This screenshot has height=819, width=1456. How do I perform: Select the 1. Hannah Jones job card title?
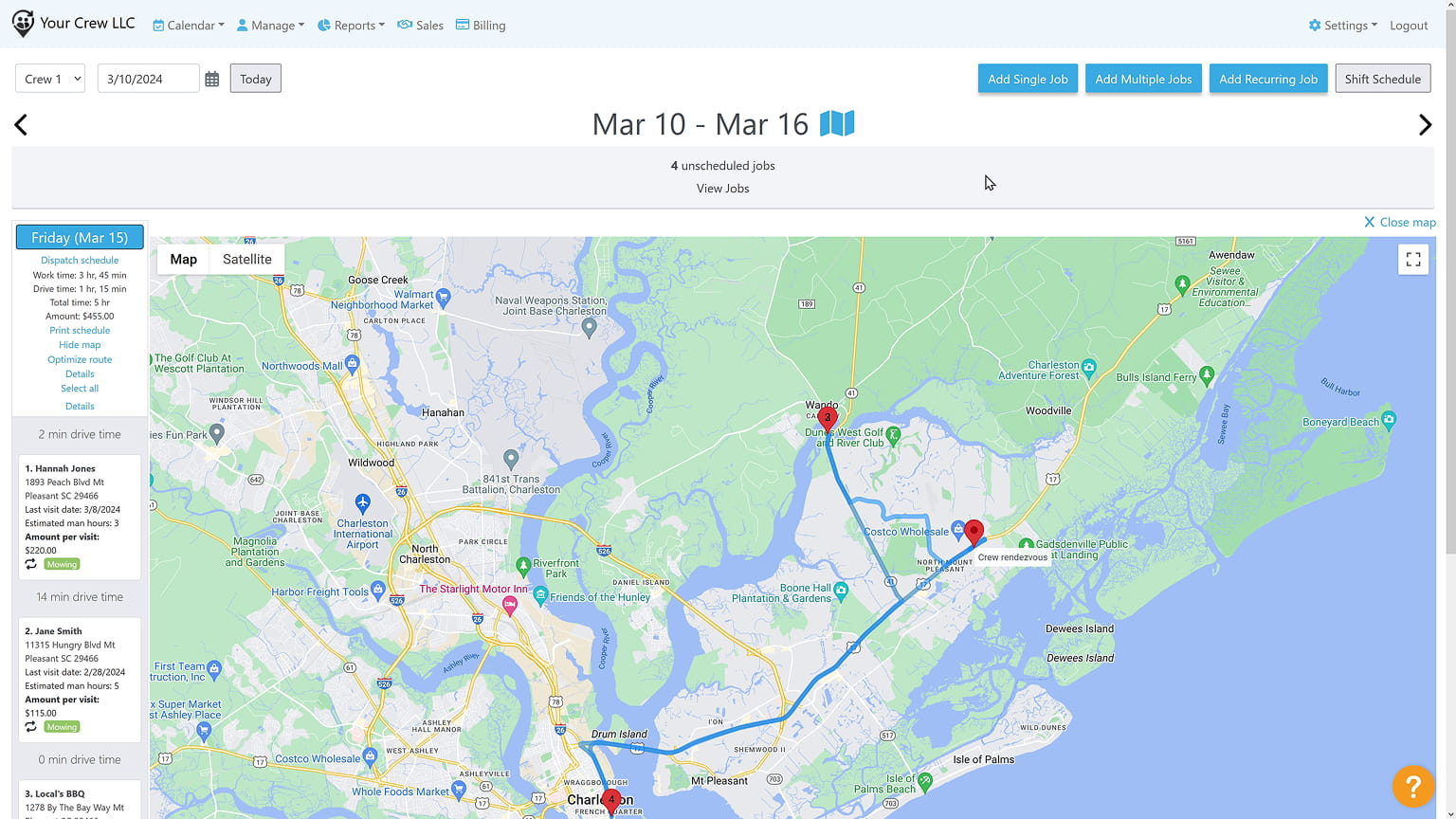pyautogui.click(x=60, y=468)
